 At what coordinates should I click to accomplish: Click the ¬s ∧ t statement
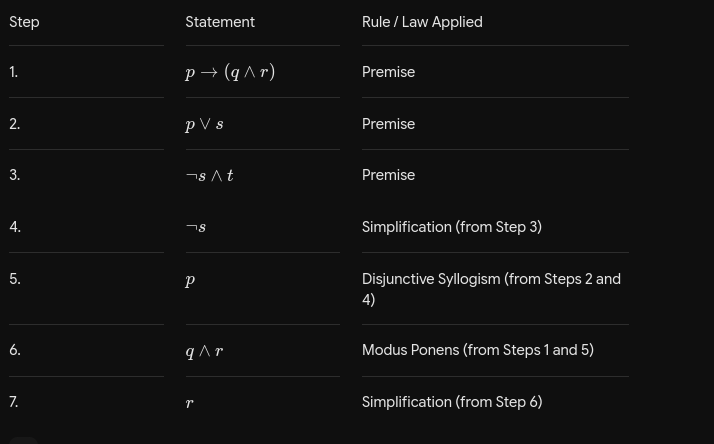[x=209, y=175]
